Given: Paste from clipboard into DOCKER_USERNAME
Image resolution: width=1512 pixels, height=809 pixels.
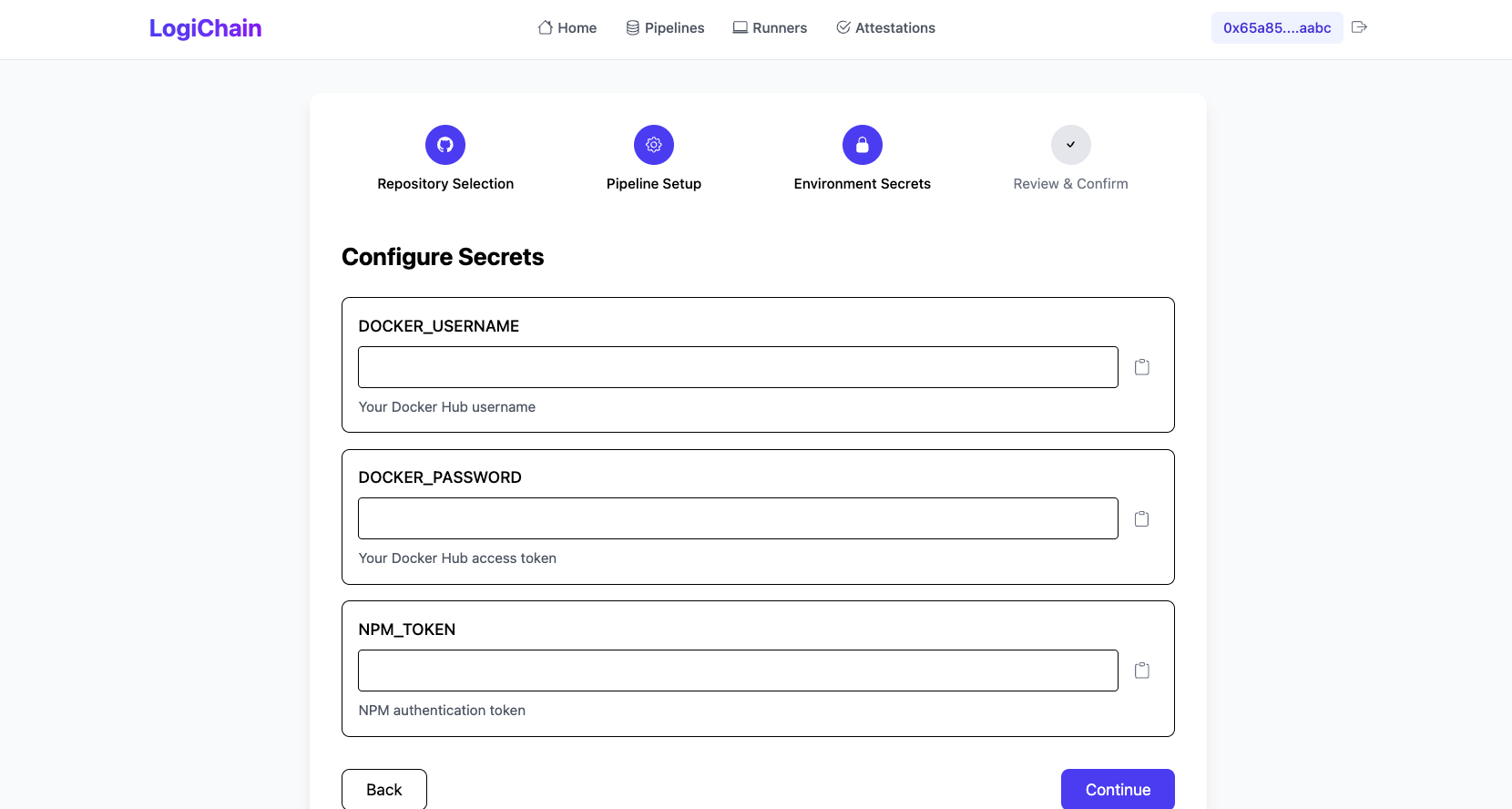Looking at the screenshot, I should coord(1142,367).
